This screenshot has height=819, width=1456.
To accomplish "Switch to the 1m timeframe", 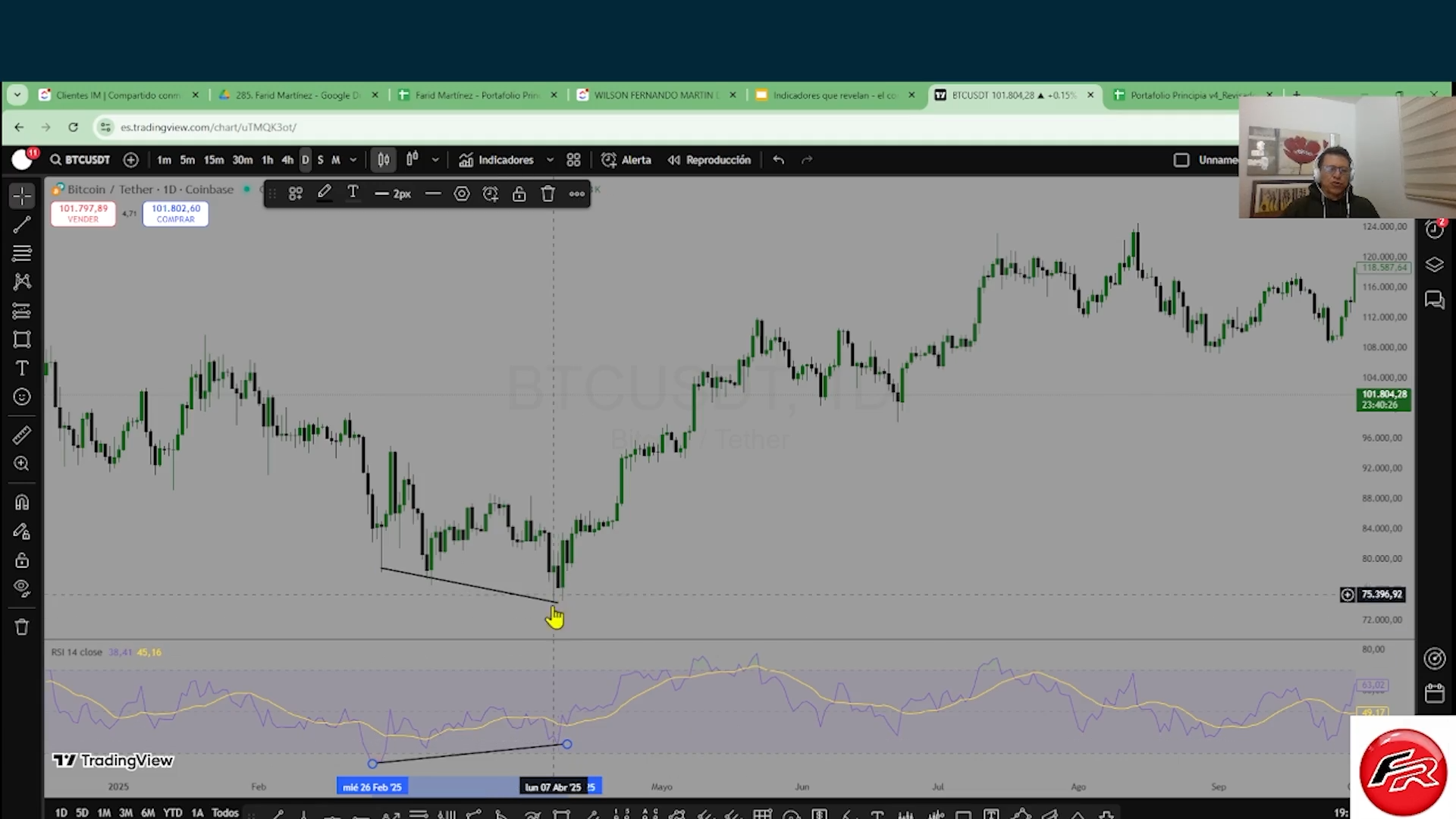I will point(164,160).
